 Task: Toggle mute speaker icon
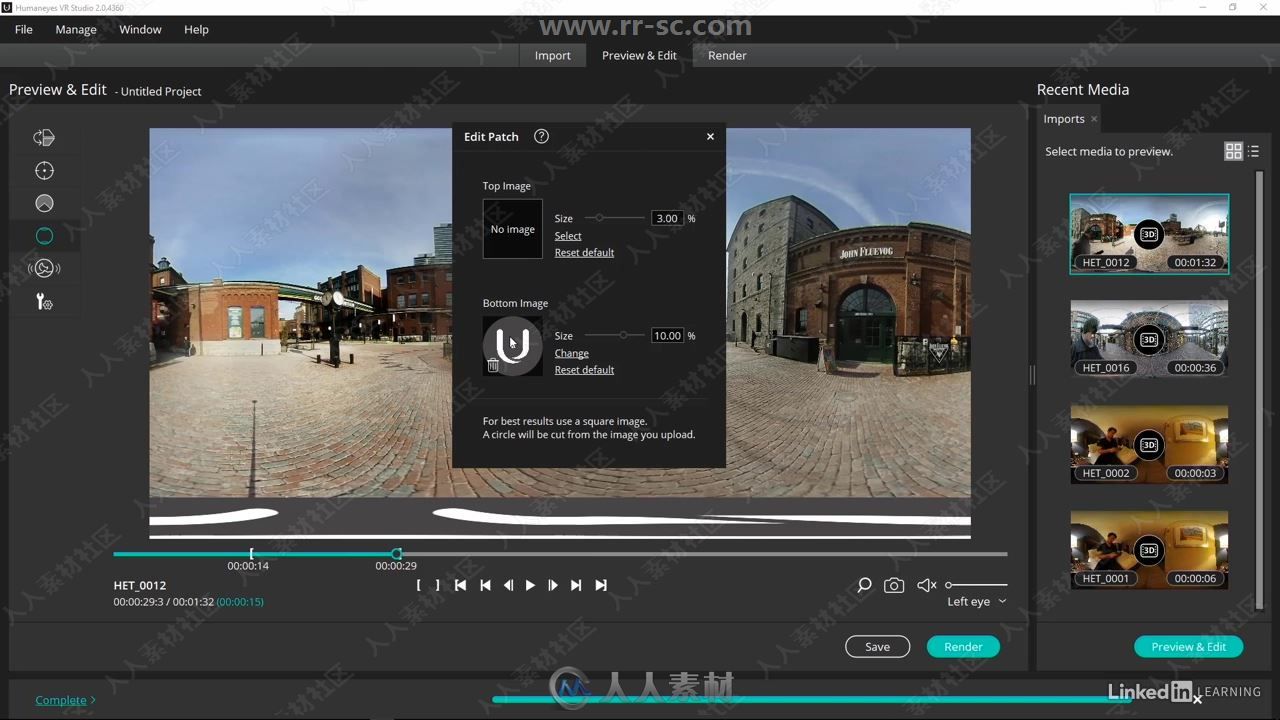pyautogui.click(x=927, y=585)
